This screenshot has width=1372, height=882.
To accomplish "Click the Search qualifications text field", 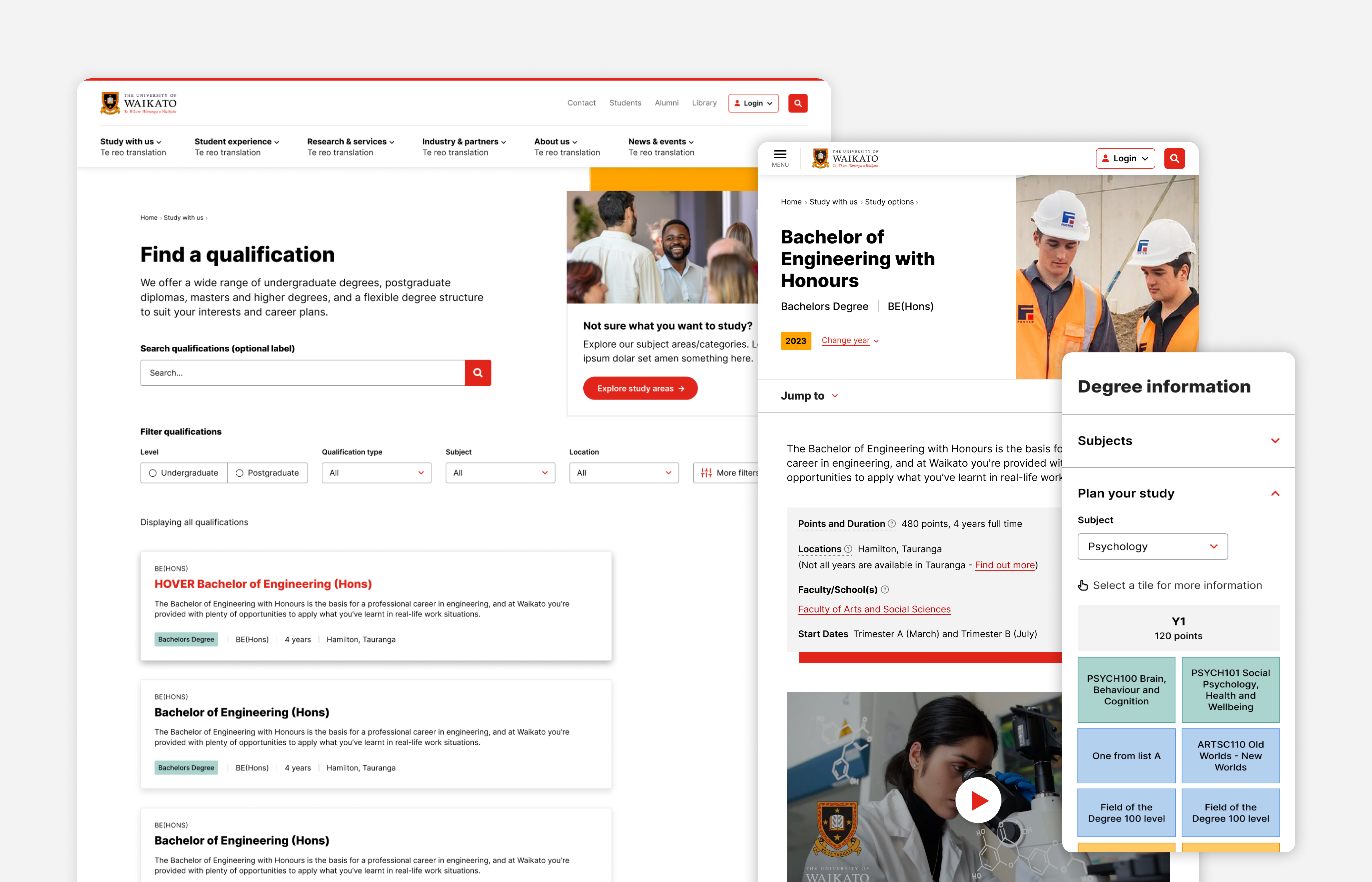I will tap(302, 373).
